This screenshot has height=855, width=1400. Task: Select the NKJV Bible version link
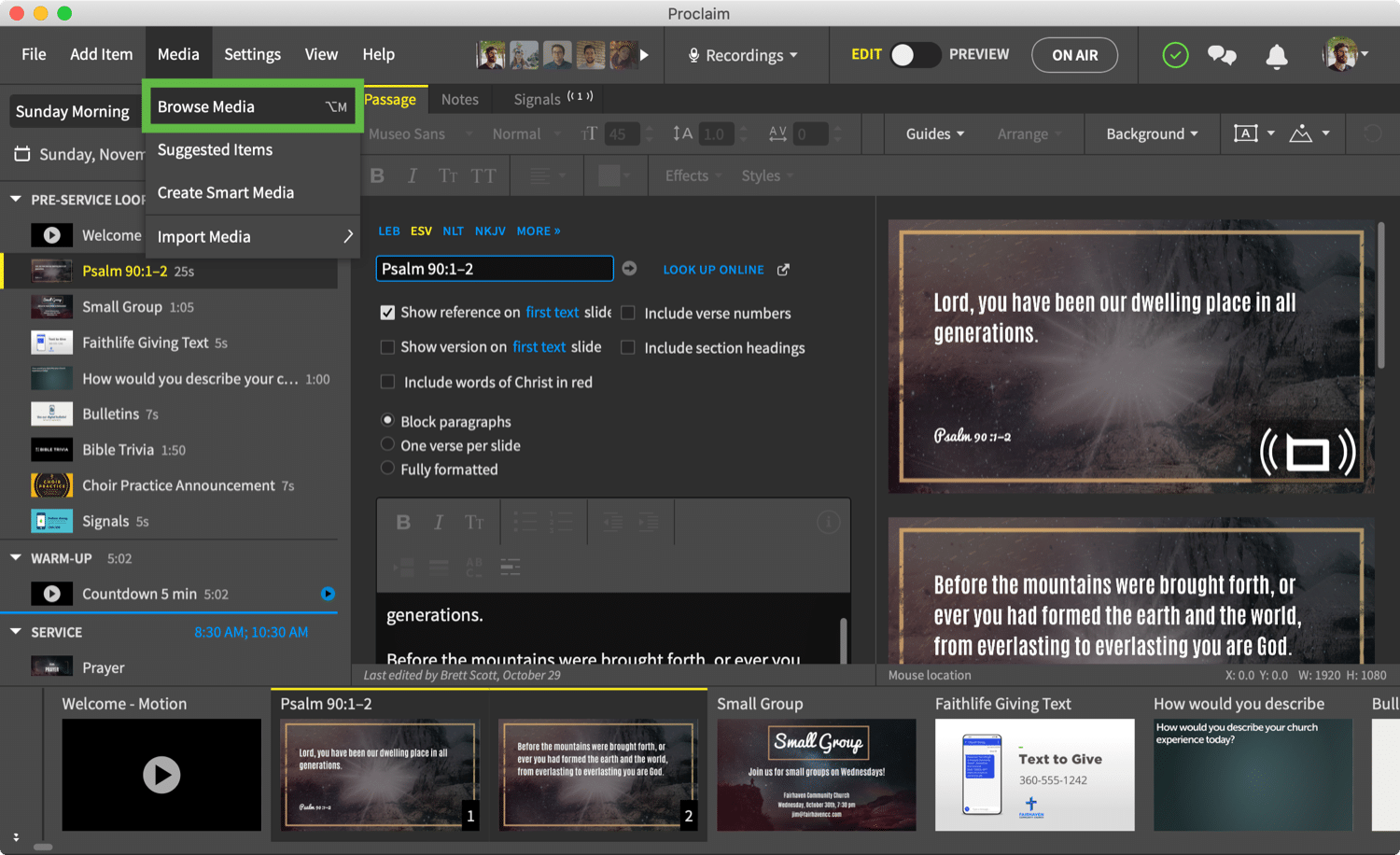click(490, 231)
